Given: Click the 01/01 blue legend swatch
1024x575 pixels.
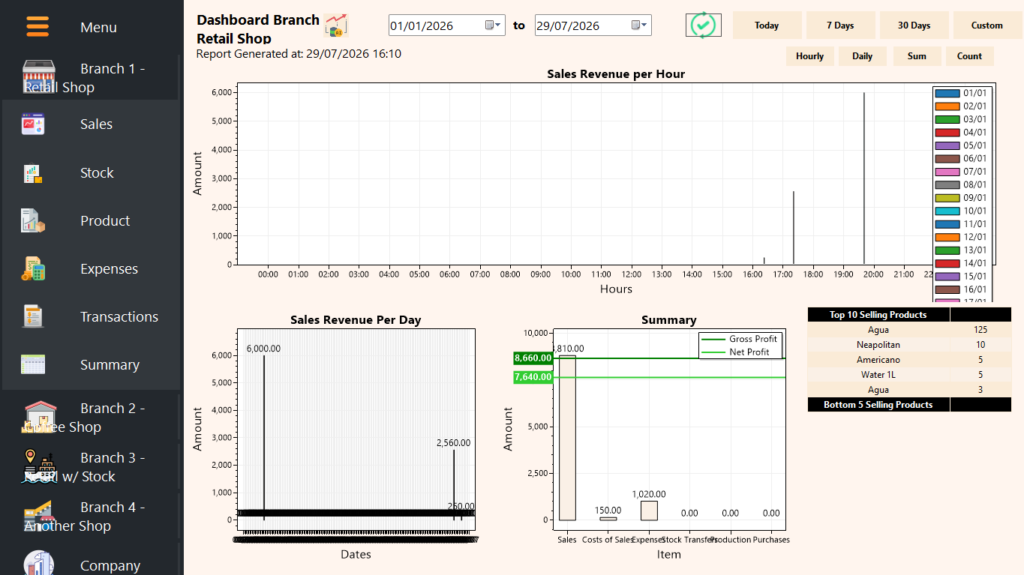Looking at the screenshot, I should 947,93.
